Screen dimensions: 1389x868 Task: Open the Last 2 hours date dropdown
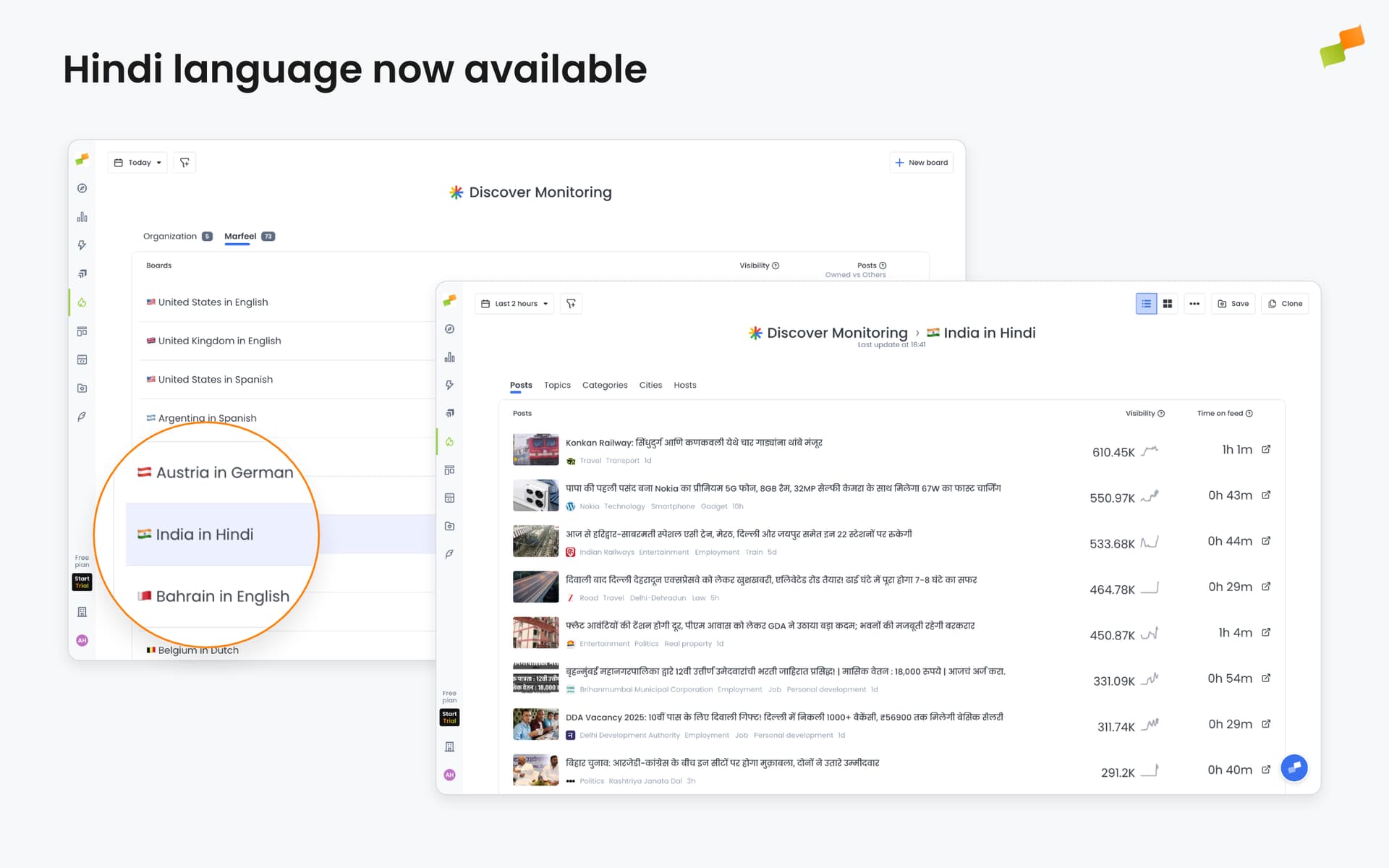tap(514, 304)
